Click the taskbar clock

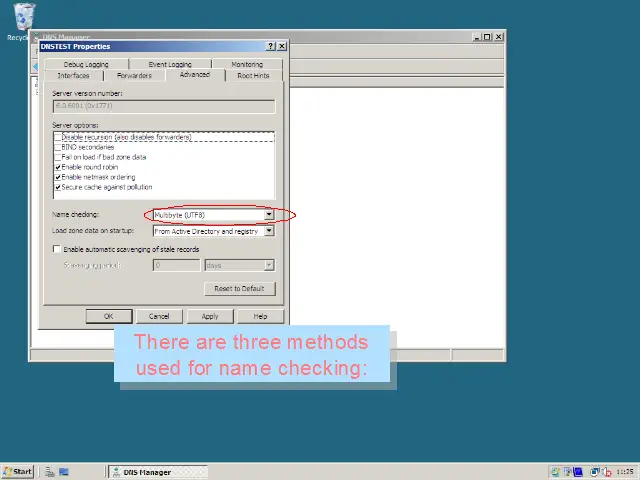(x=624, y=472)
